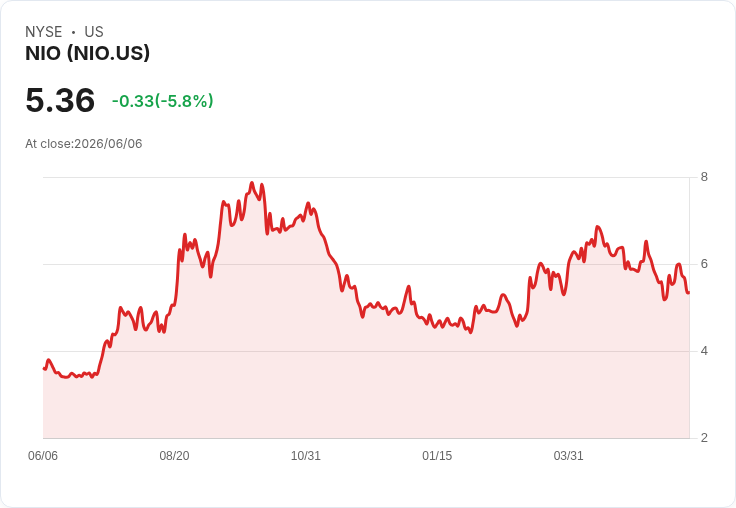Click the 03/31 date axis label
Image resolution: width=736 pixels, height=508 pixels.
tap(568, 456)
